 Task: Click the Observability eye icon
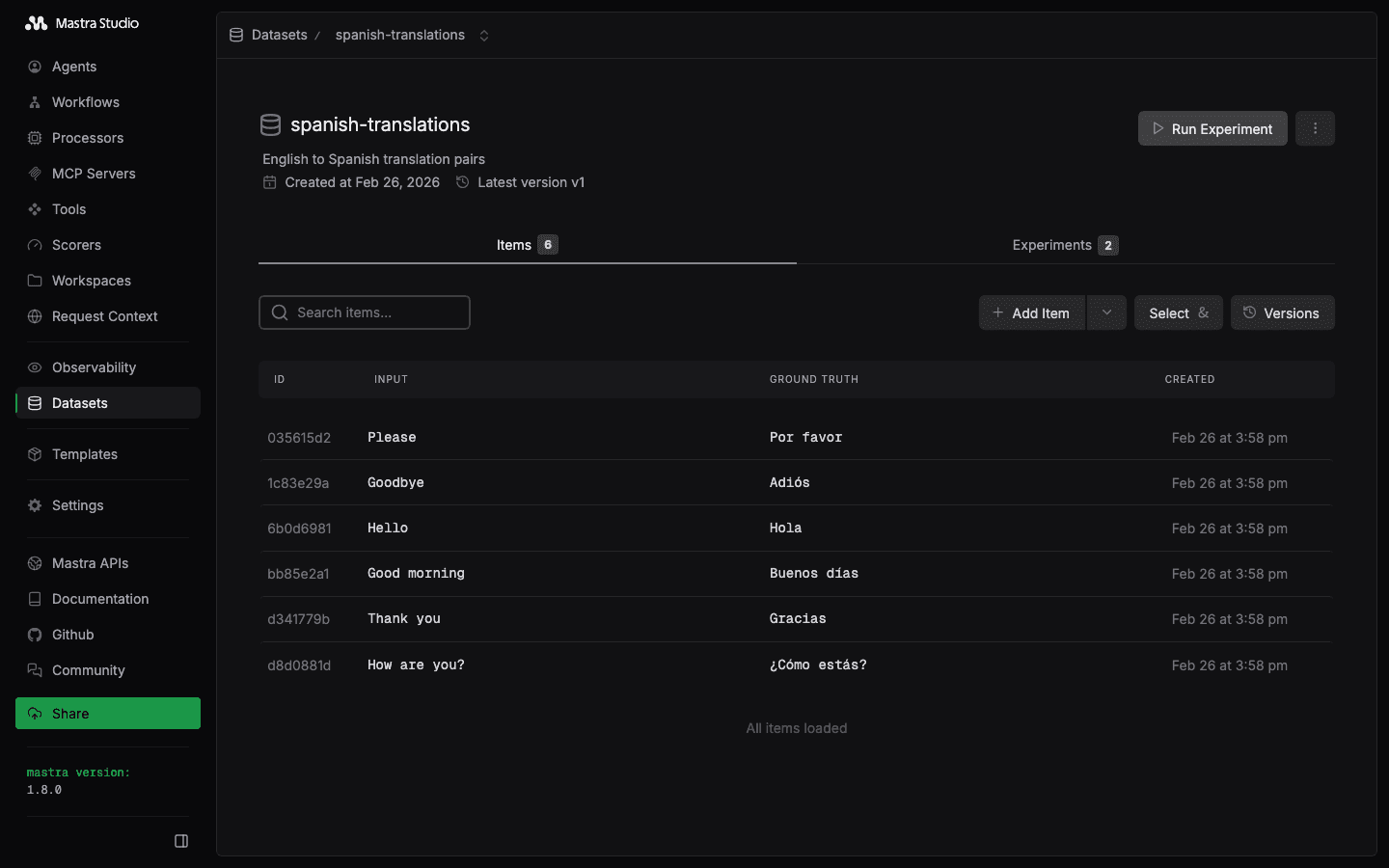point(35,367)
